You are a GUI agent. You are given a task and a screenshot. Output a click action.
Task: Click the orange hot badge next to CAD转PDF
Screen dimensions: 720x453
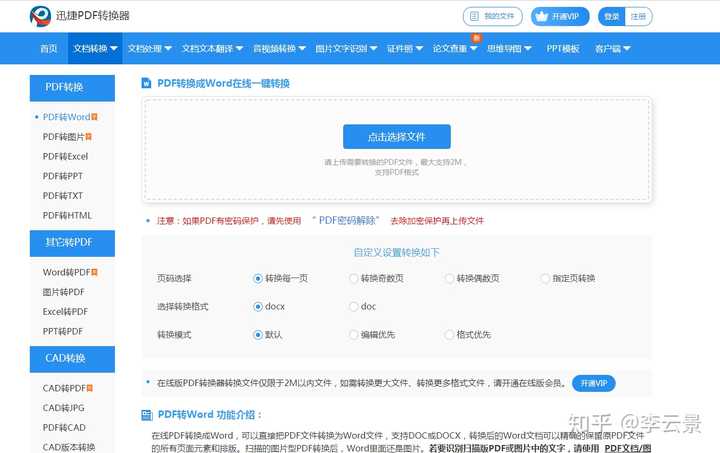(x=90, y=388)
